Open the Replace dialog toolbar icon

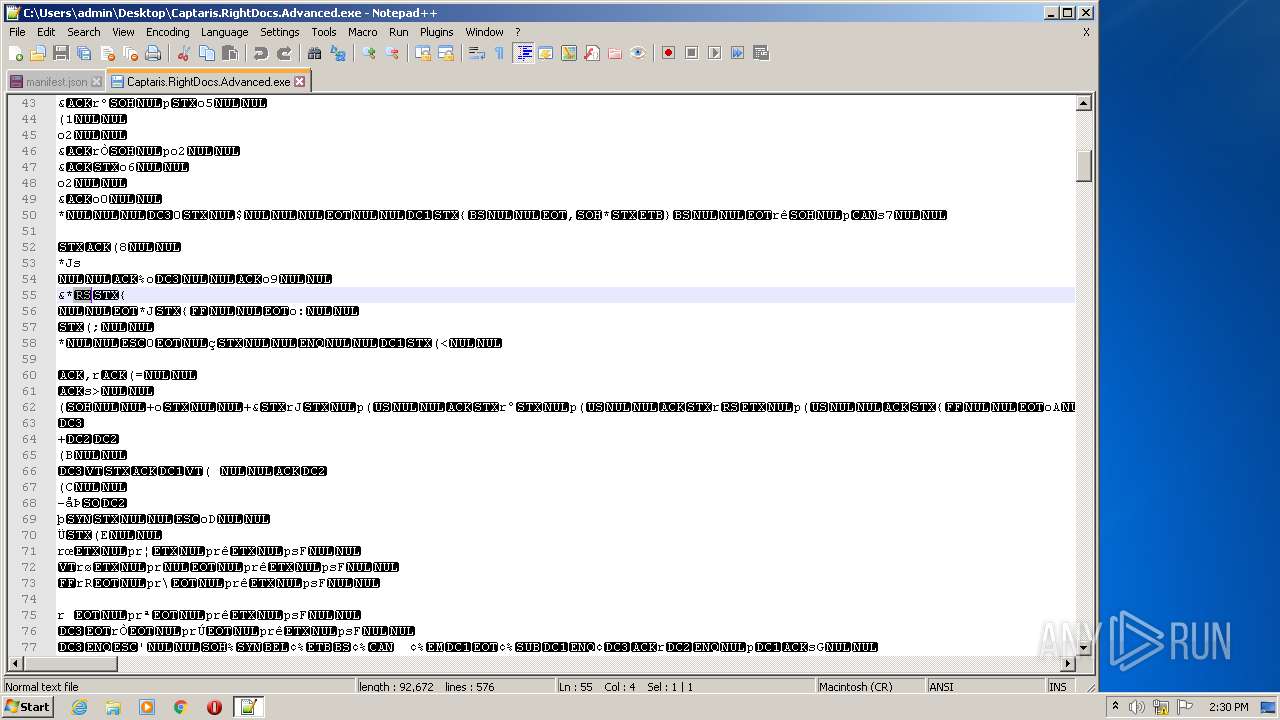pyautogui.click(x=338, y=53)
